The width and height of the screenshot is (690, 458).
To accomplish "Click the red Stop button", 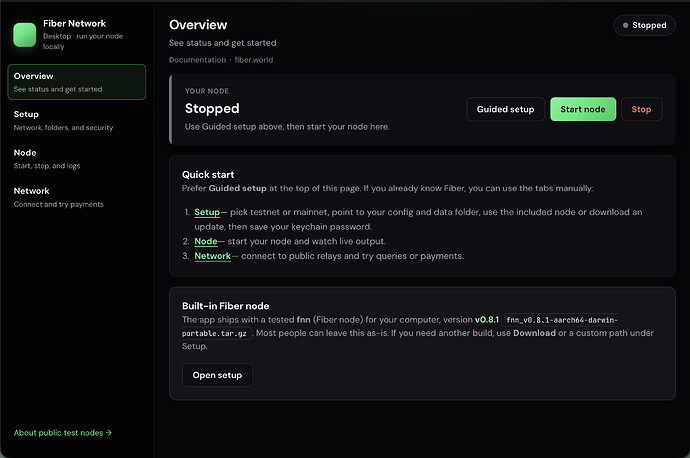I will point(641,109).
